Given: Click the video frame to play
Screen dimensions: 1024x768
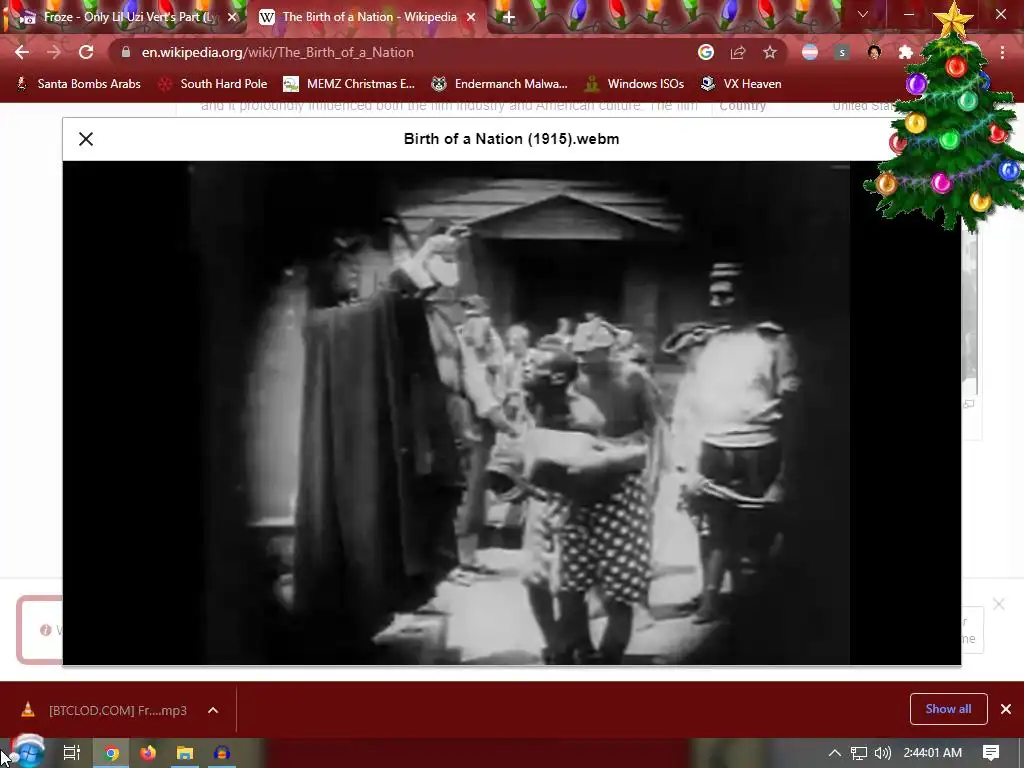Looking at the screenshot, I should [x=511, y=413].
